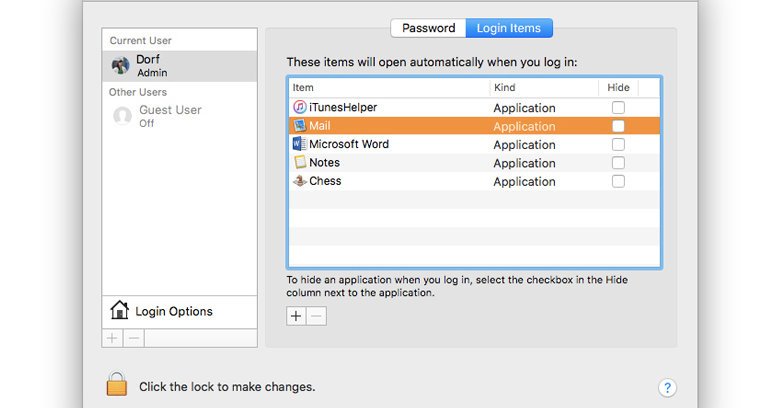Click 'Click the lock to make changes' text
The height and width of the screenshot is (408, 780).
(227, 387)
